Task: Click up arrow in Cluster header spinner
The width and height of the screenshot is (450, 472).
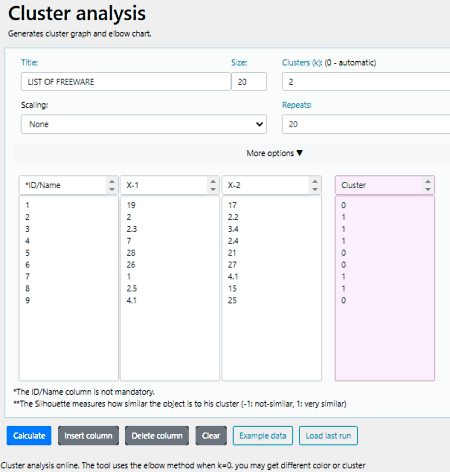Action: click(x=428, y=181)
